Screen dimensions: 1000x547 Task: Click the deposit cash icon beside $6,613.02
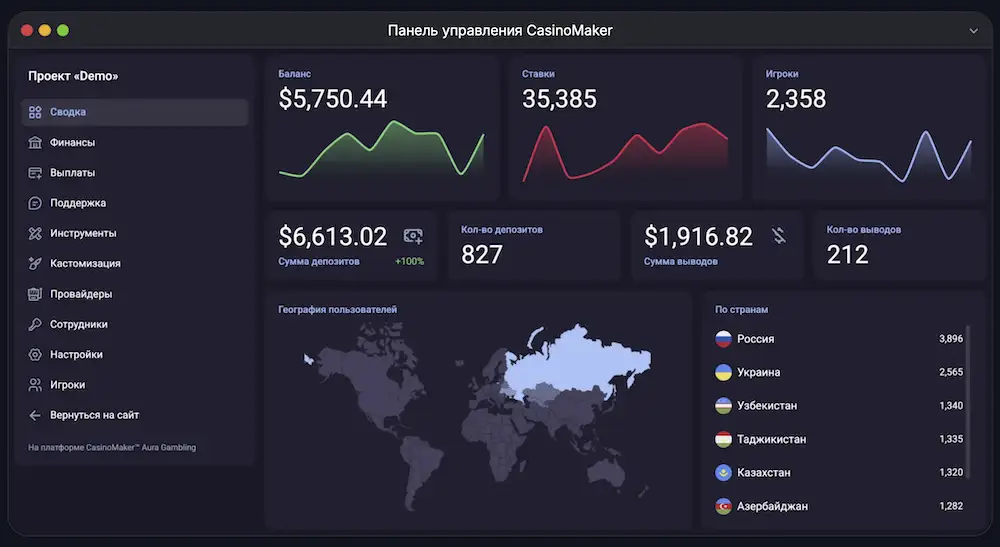[413, 236]
